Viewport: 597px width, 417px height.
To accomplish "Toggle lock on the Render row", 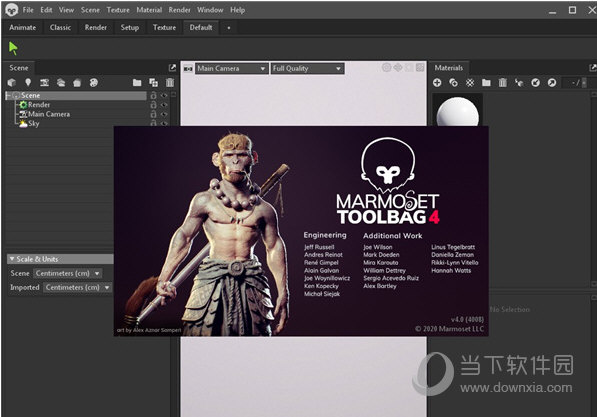I will click(153, 105).
